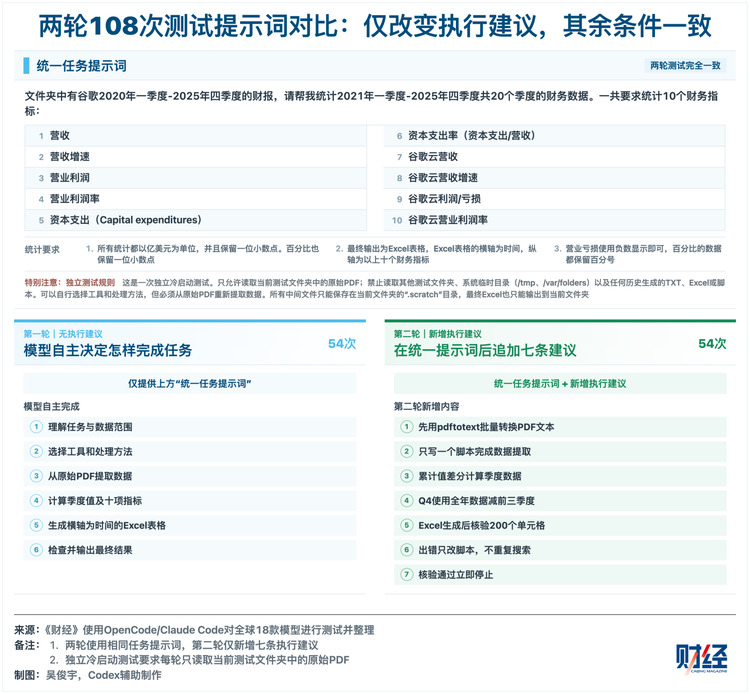Click suggestion 先用pdftotext批量转换PDF文本

tap(560, 427)
